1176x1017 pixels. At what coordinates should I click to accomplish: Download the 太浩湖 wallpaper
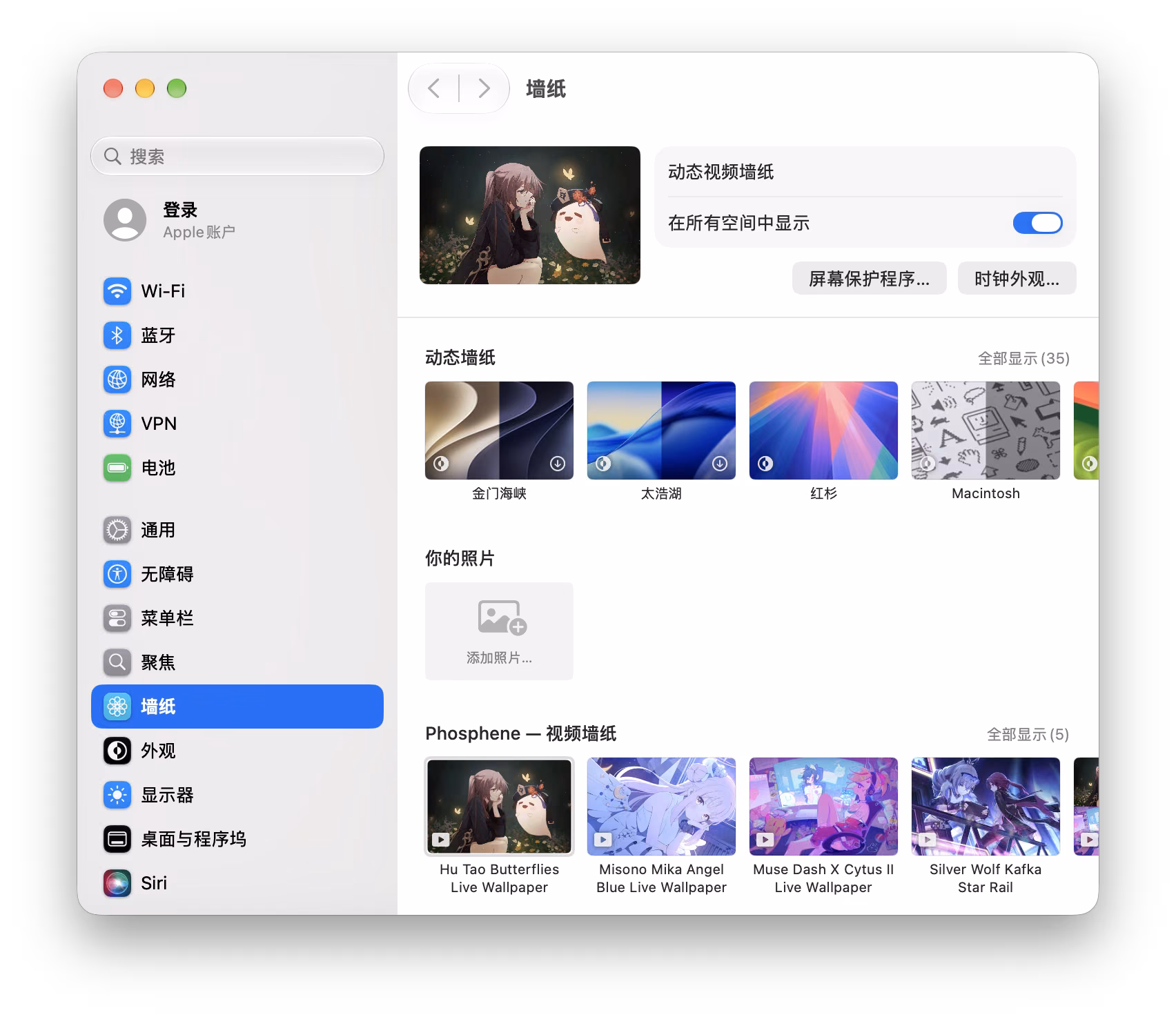pyautogui.click(x=720, y=464)
